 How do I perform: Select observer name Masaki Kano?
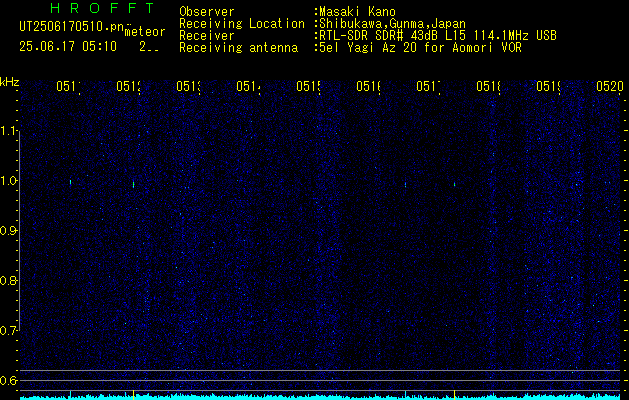(x=357, y=12)
